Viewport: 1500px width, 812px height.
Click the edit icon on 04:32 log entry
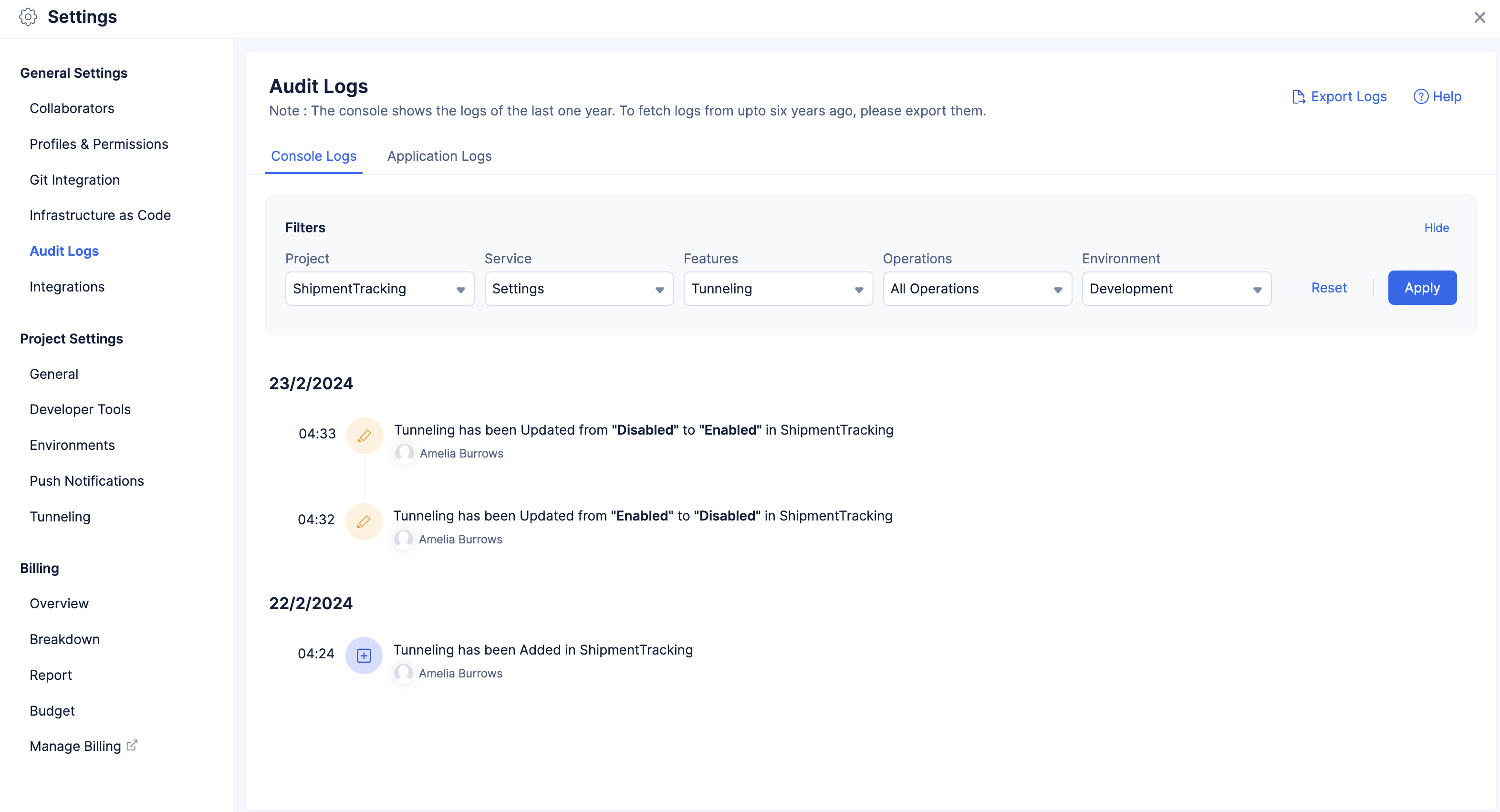363,521
